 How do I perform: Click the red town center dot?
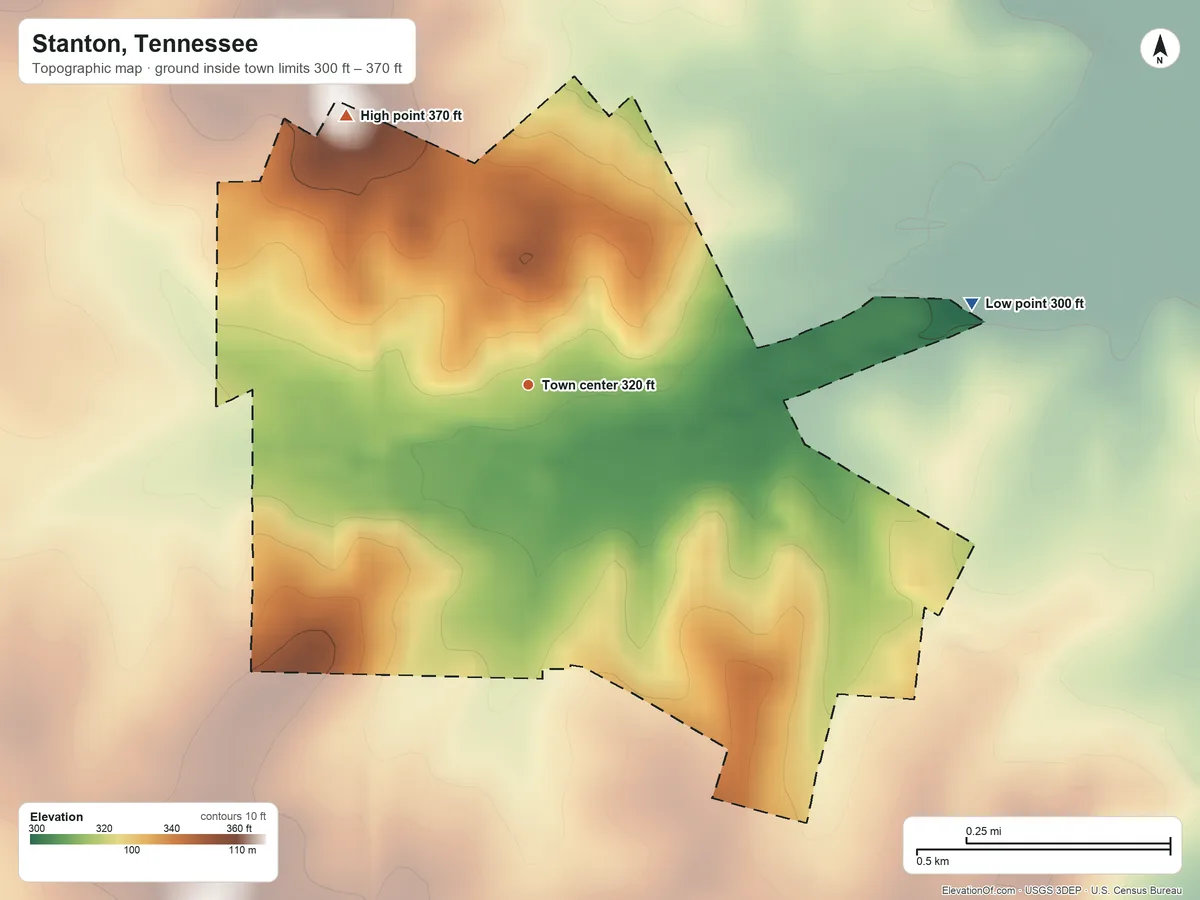[528, 385]
